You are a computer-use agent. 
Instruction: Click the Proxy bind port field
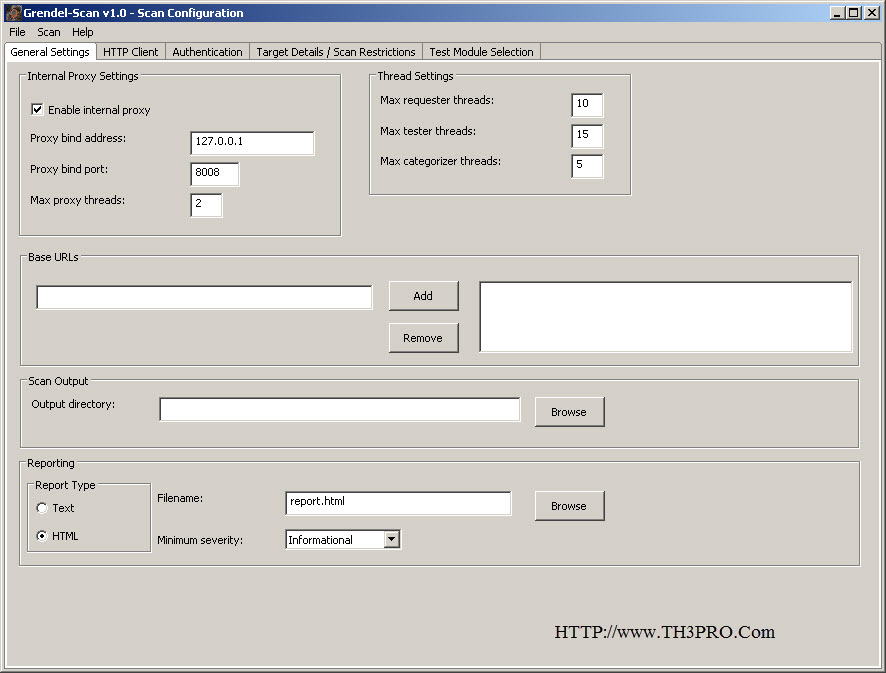(x=215, y=174)
